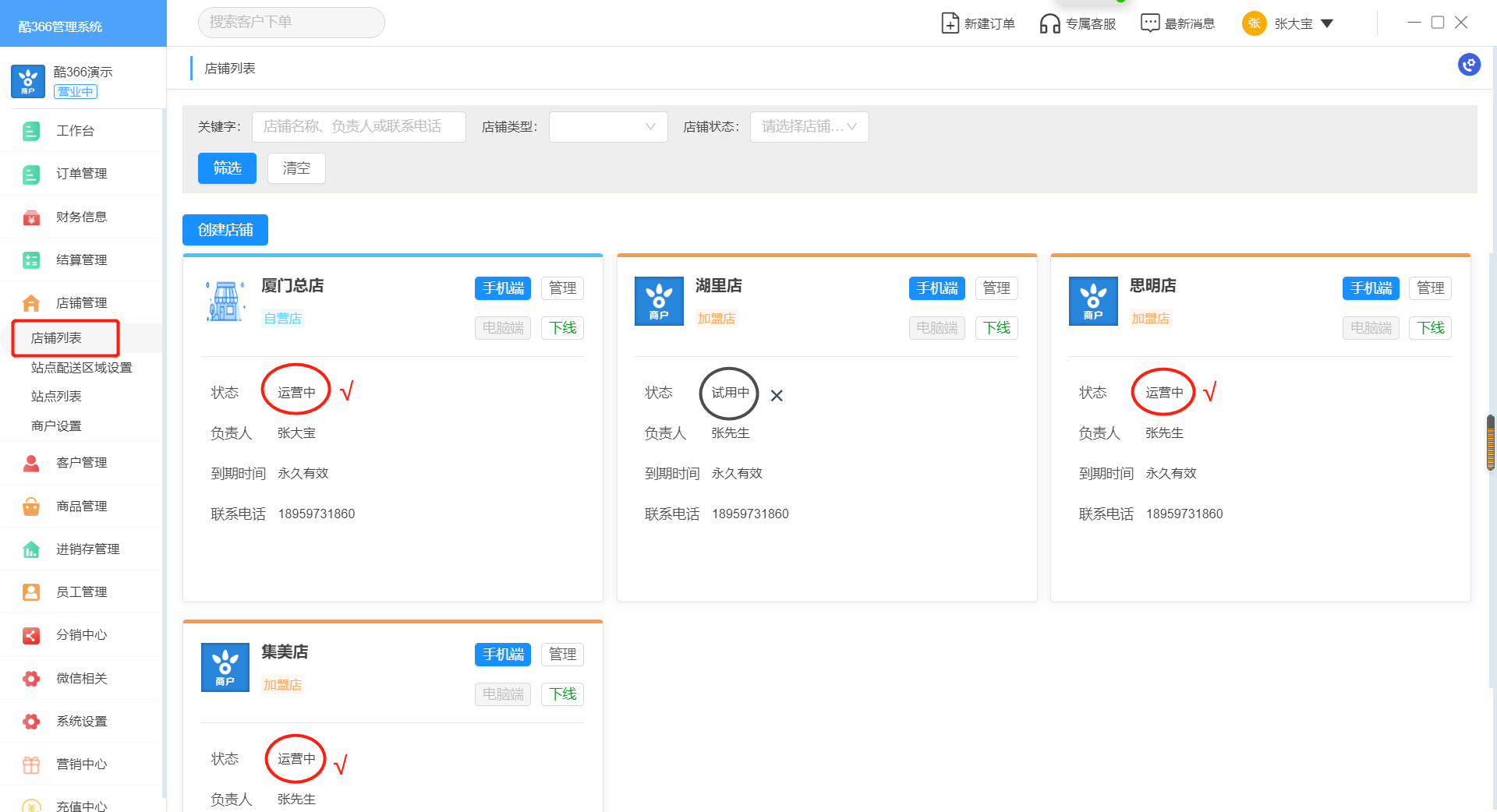
Task: Expand the 店铺类型 dropdown
Action: coord(608,127)
